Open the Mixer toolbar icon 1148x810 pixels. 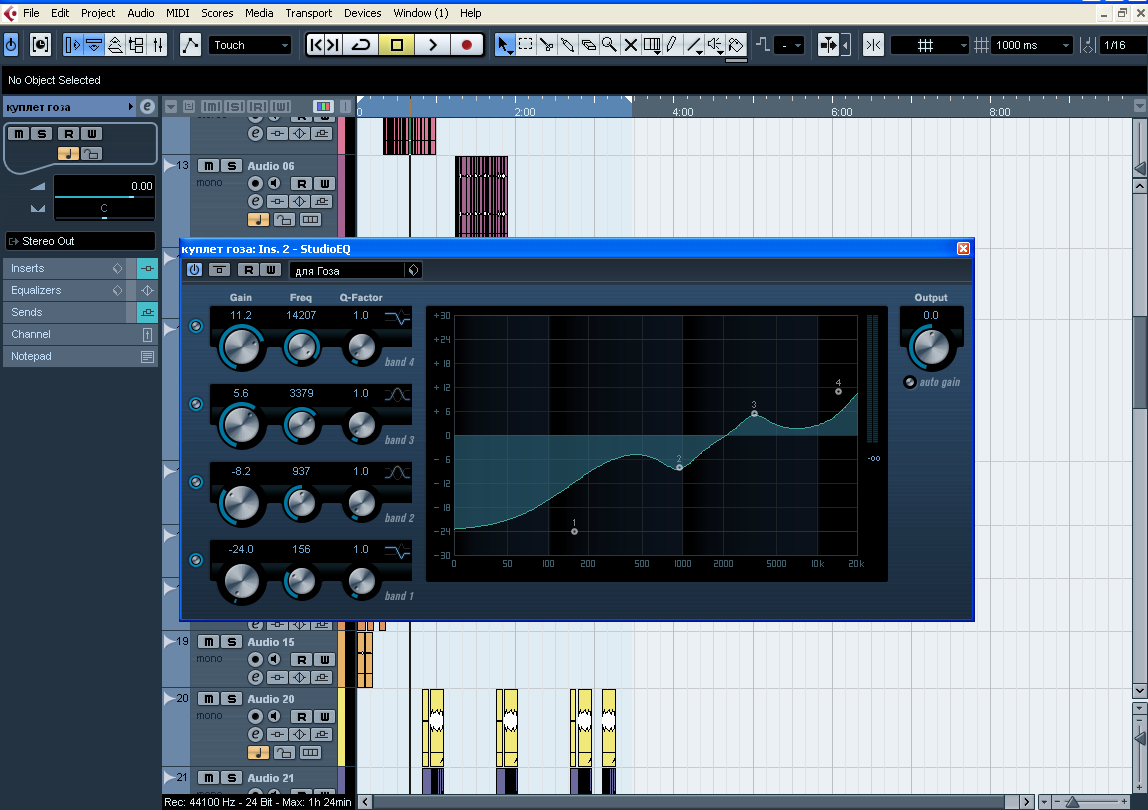click(158, 45)
